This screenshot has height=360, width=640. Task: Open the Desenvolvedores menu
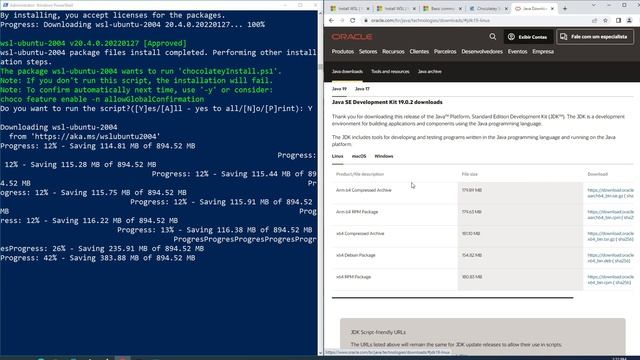482,52
